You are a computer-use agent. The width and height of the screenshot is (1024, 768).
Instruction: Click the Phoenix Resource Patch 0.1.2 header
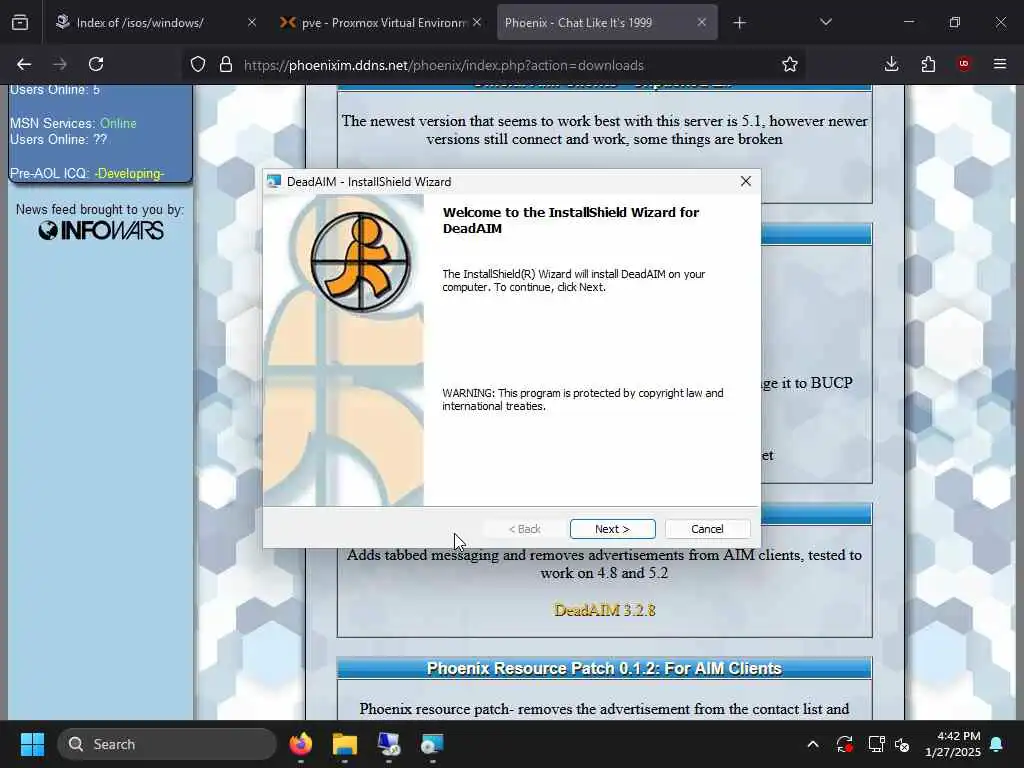[604, 669]
